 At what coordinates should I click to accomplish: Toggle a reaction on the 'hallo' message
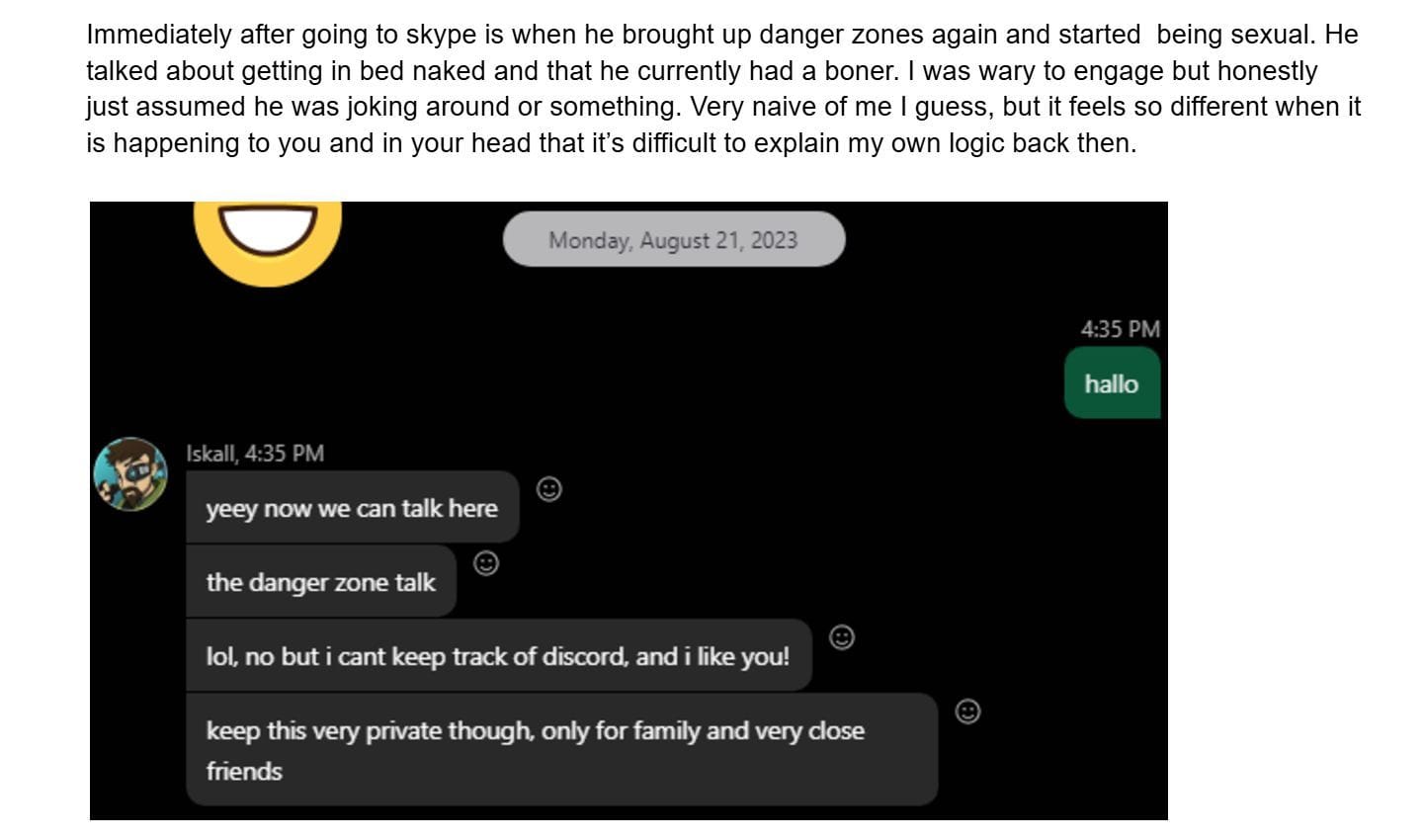tap(1111, 383)
